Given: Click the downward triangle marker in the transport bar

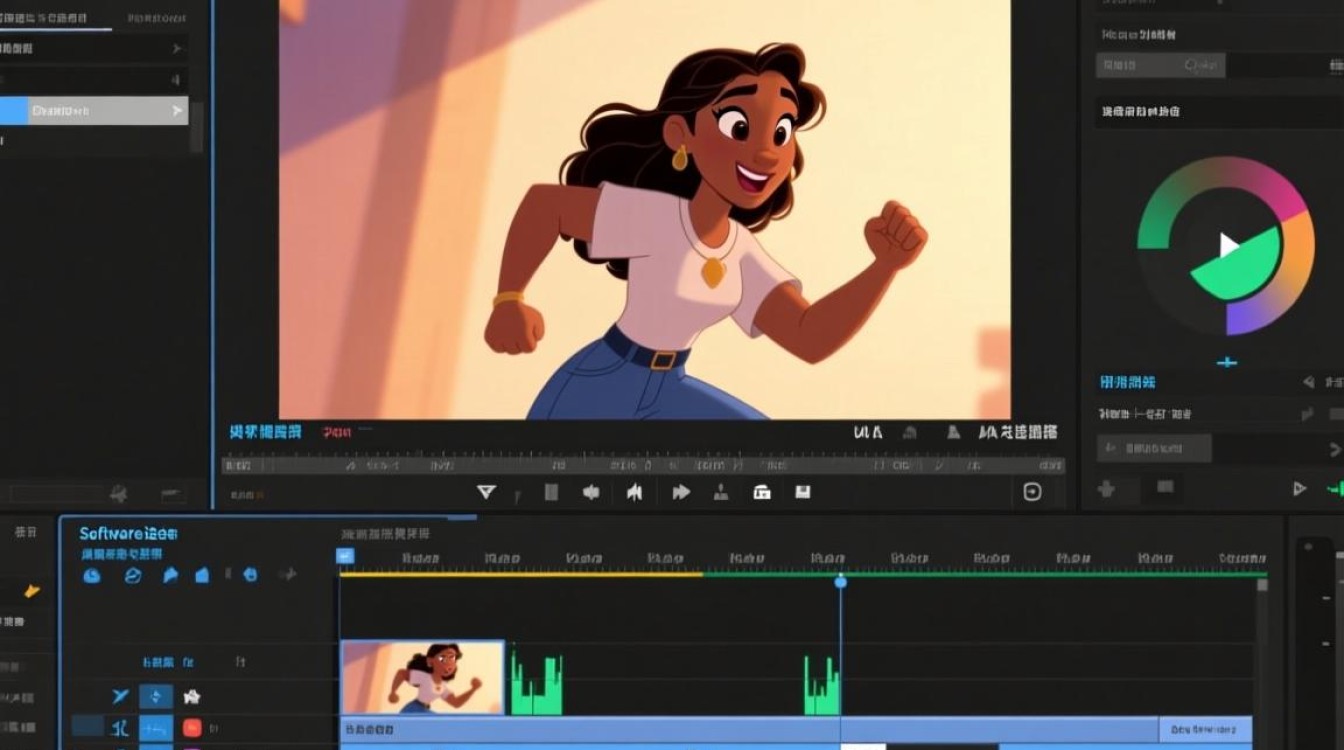Looking at the screenshot, I should click(x=486, y=491).
